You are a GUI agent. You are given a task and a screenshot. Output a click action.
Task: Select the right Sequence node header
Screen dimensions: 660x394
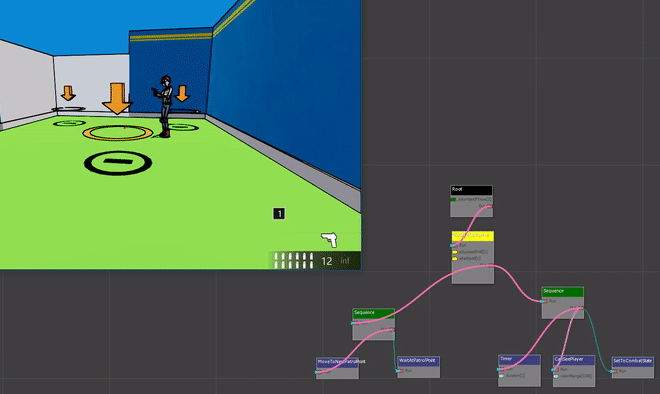(x=562, y=292)
